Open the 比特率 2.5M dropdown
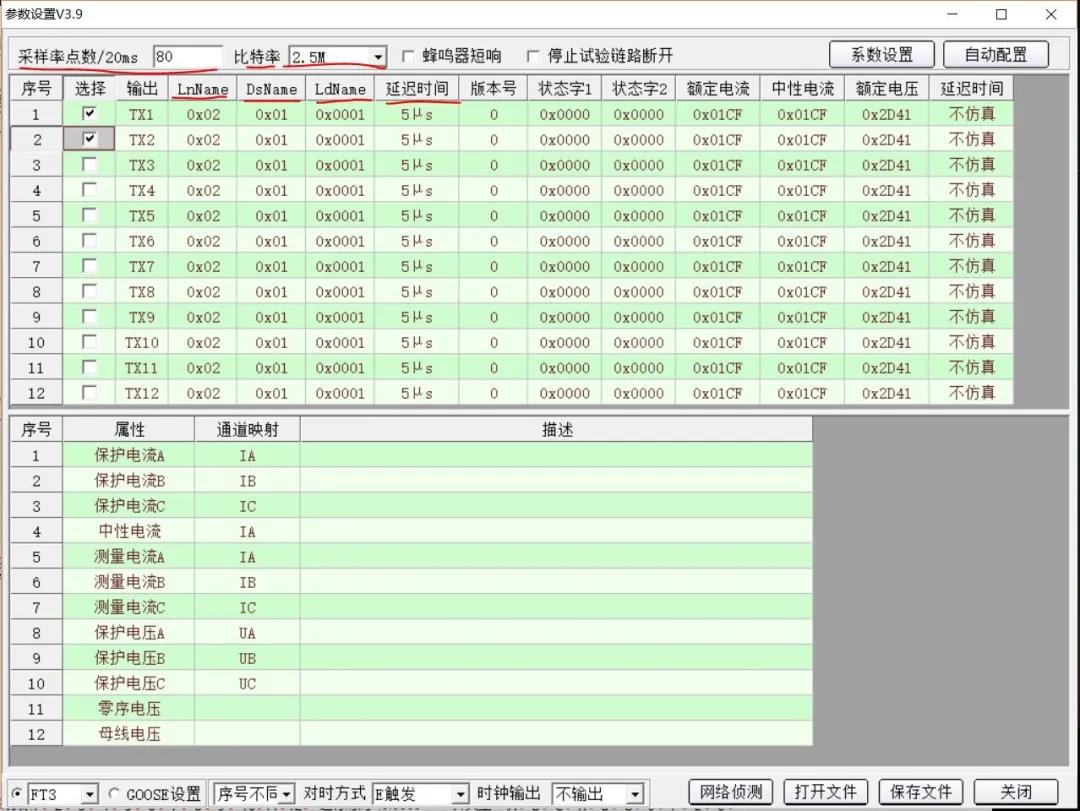1080x811 pixels. (x=377, y=57)
